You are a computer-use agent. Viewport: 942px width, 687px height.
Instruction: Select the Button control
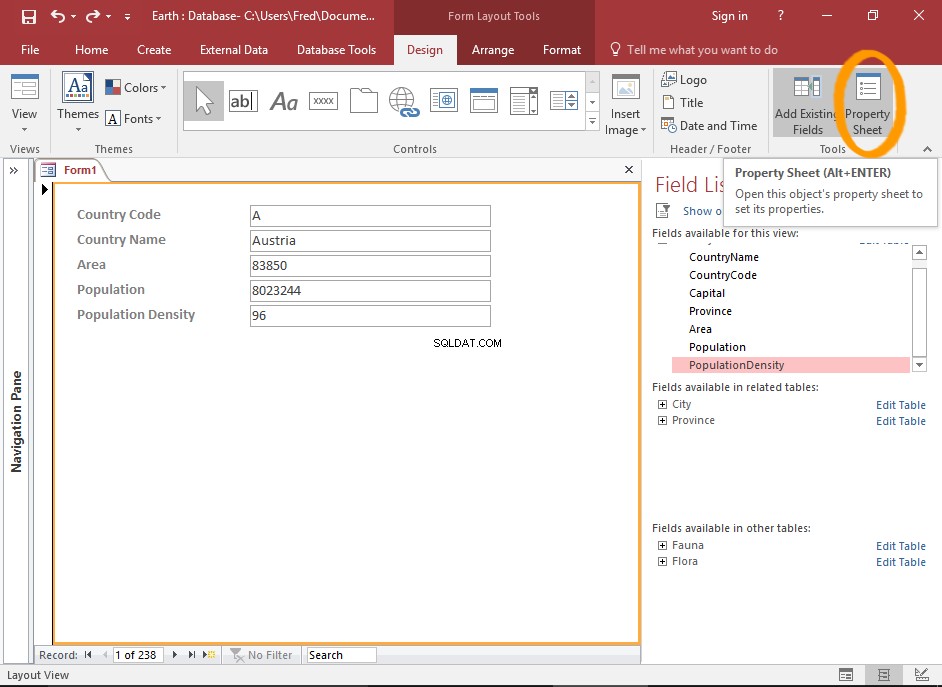(323, 101)
